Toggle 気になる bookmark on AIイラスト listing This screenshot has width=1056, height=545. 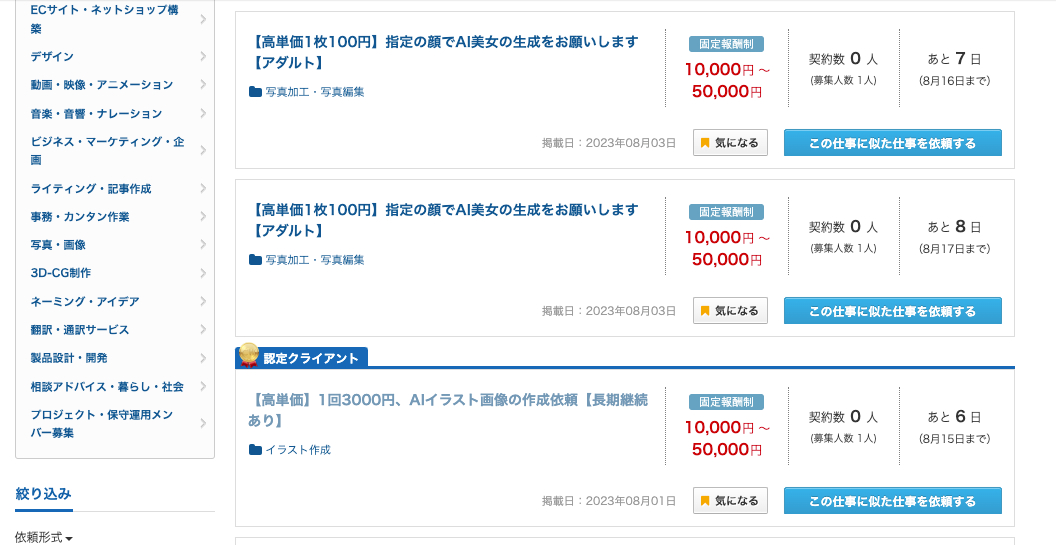(730, 501)
